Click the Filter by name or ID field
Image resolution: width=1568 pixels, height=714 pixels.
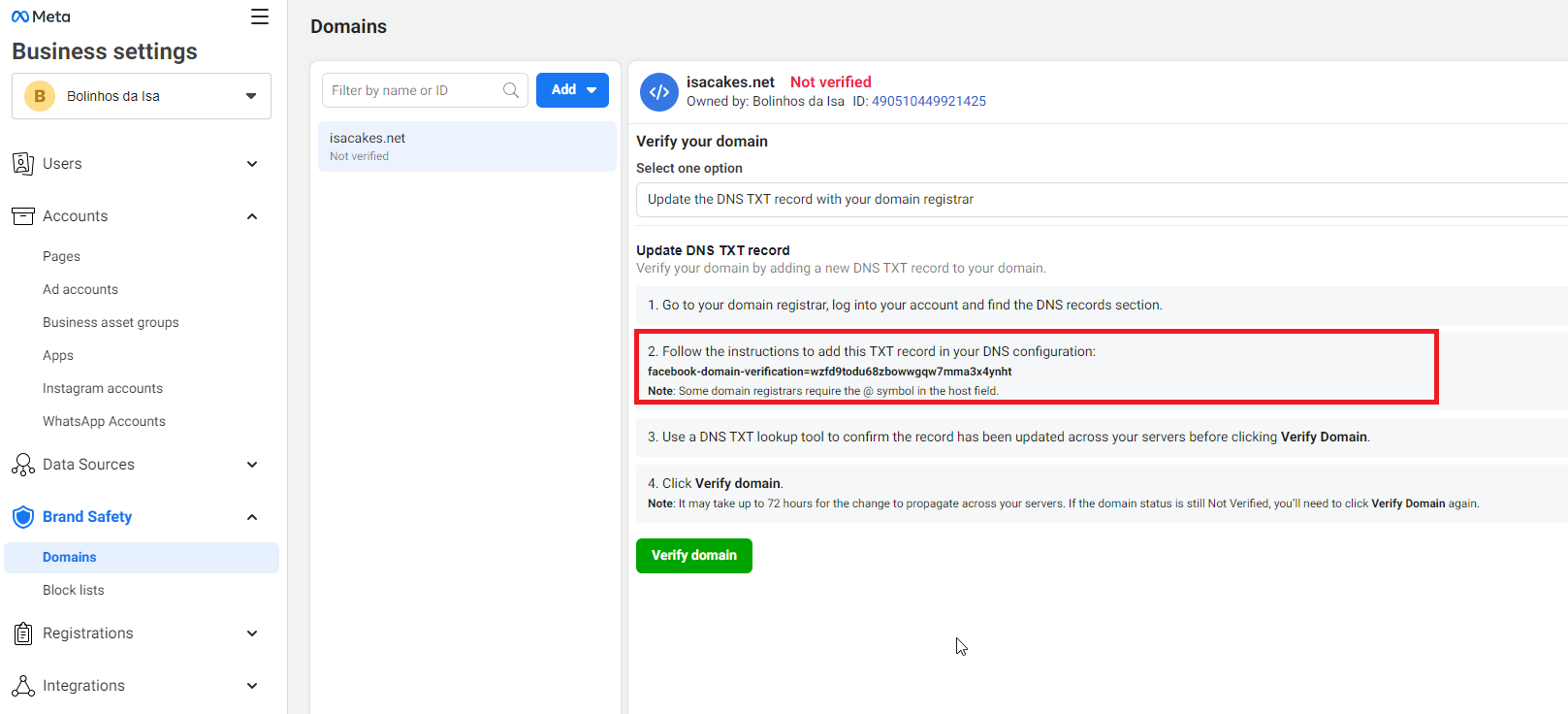(425, 90)
